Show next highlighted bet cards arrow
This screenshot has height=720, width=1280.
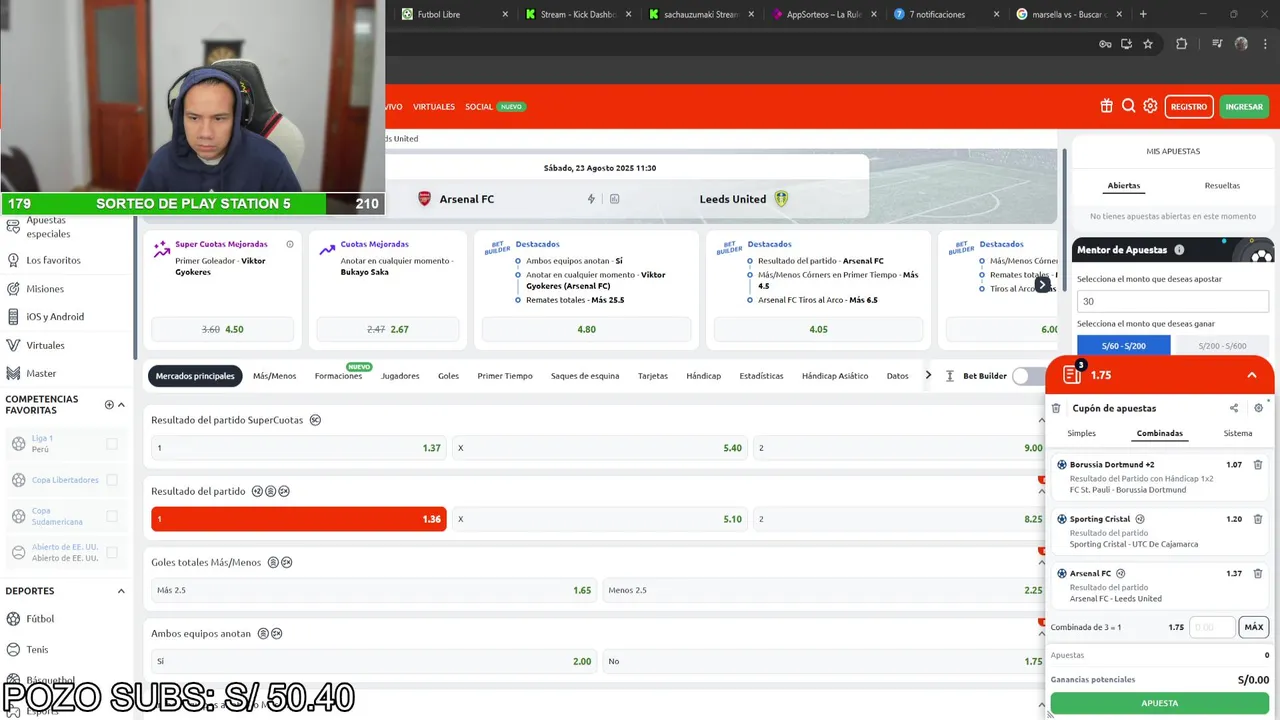coord(1042,285)
